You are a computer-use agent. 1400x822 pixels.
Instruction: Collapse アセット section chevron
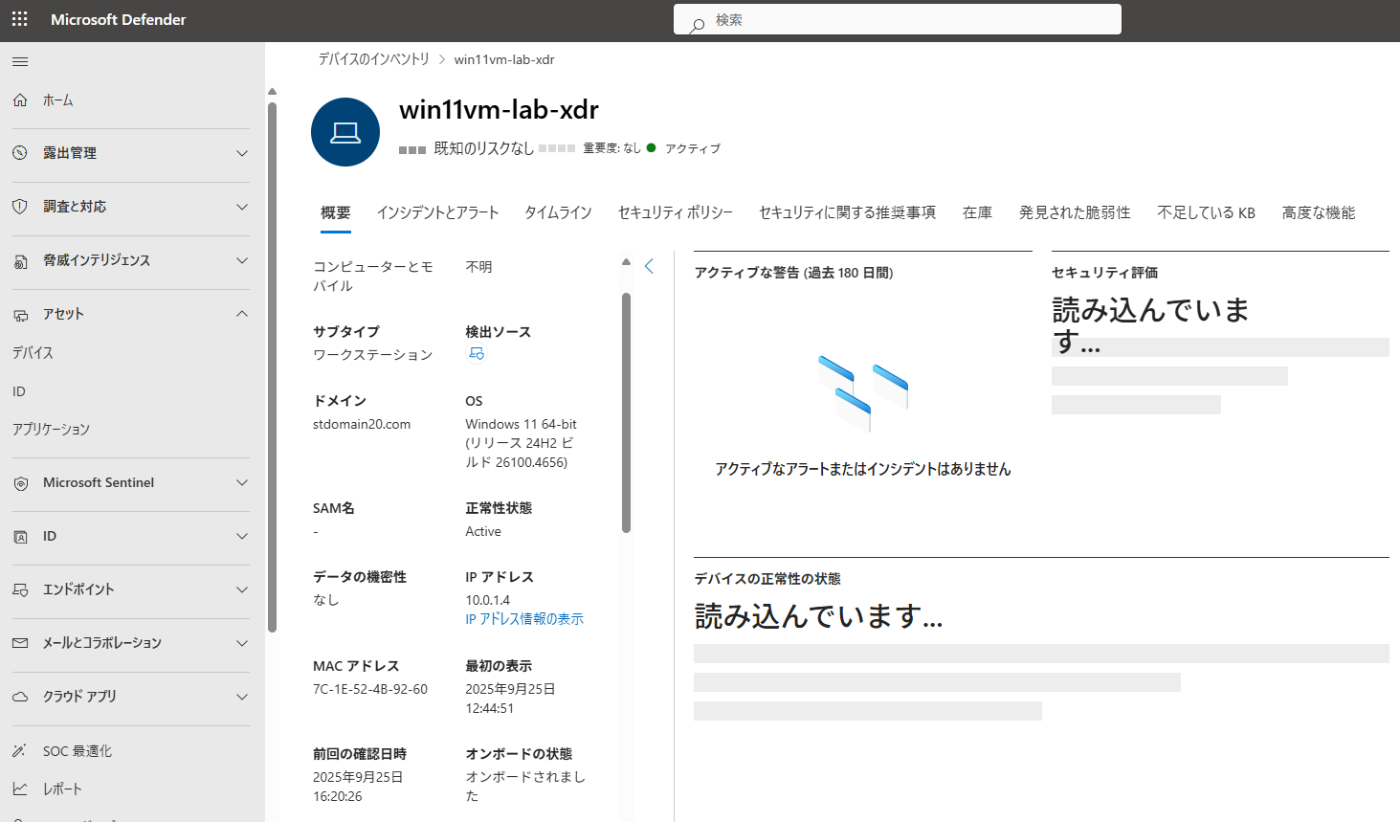241,313
